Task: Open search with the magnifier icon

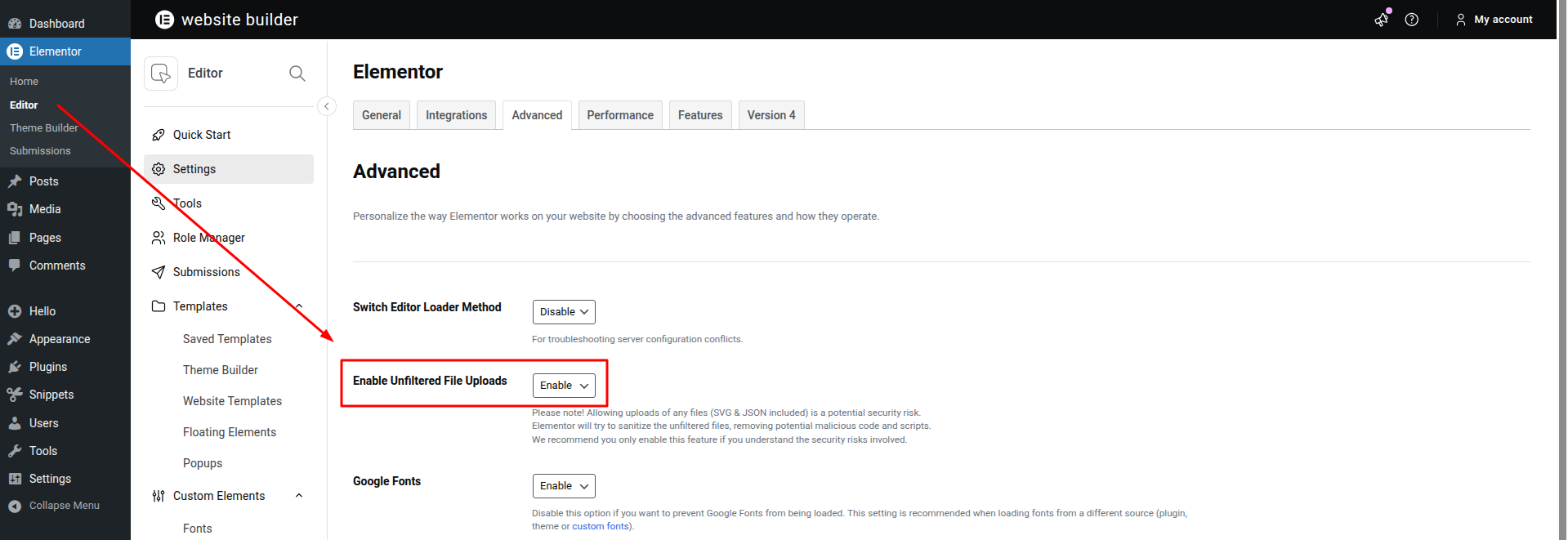Action: [x=297, y=74]
